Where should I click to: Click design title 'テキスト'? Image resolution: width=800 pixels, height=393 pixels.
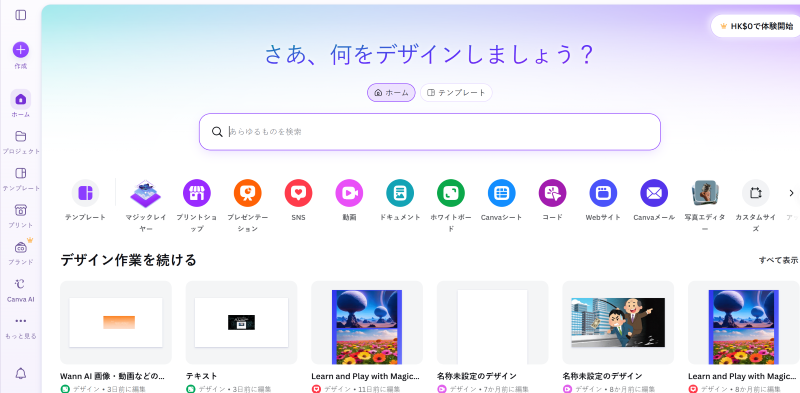click(x=202, y=376)
